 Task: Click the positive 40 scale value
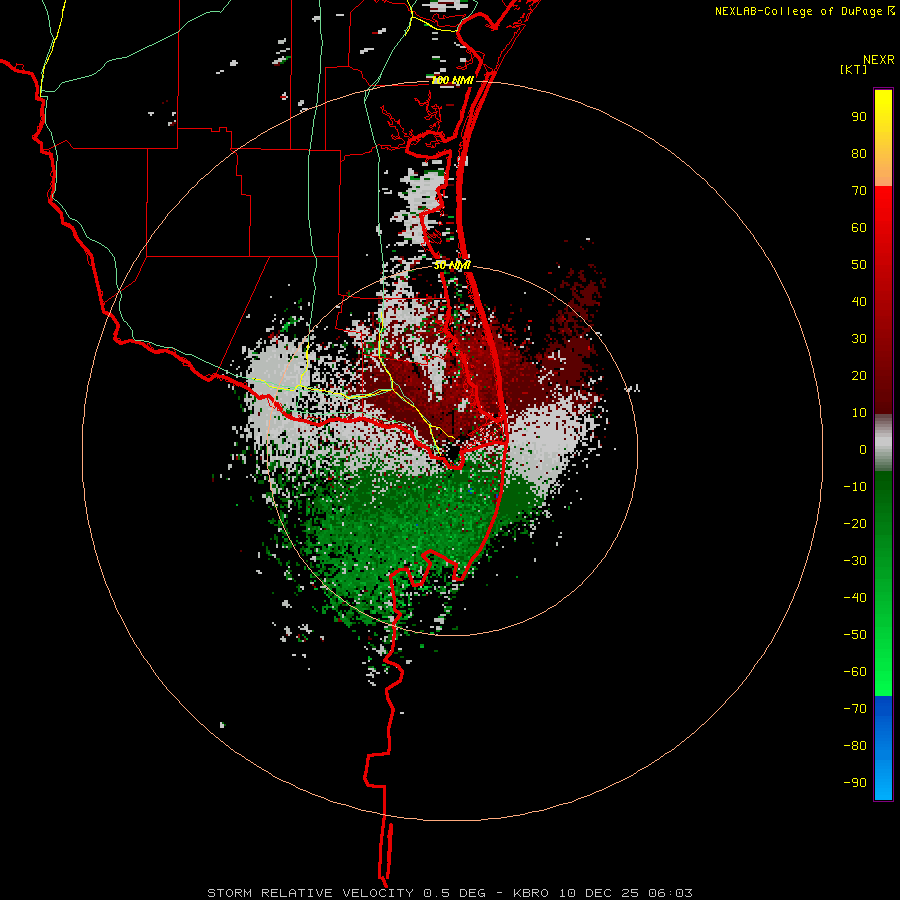pyautogui.click(x=859, y=301)
